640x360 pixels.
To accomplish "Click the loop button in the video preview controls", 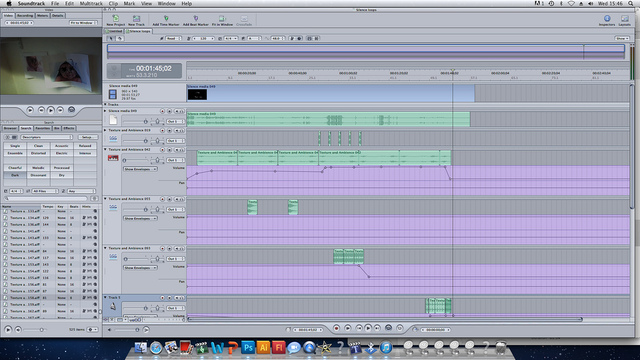I will tap(71, 110).
